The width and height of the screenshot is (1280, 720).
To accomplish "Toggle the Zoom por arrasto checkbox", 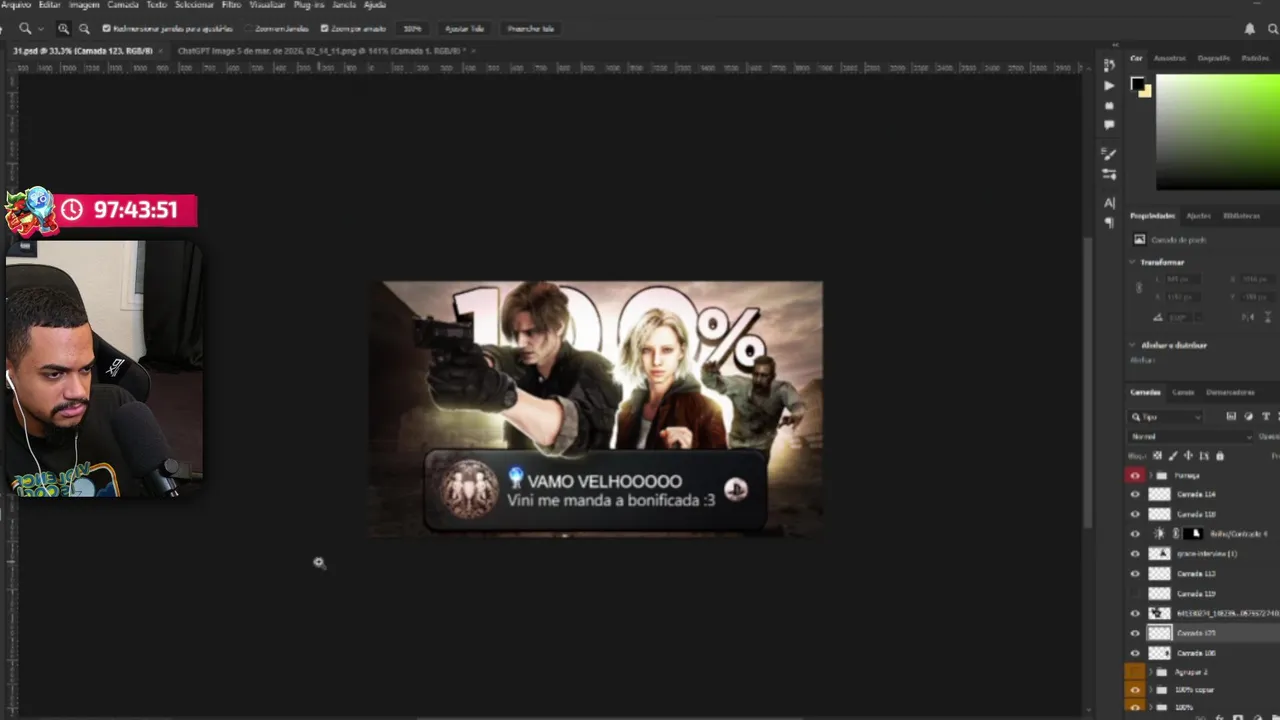I will [324, 29].
